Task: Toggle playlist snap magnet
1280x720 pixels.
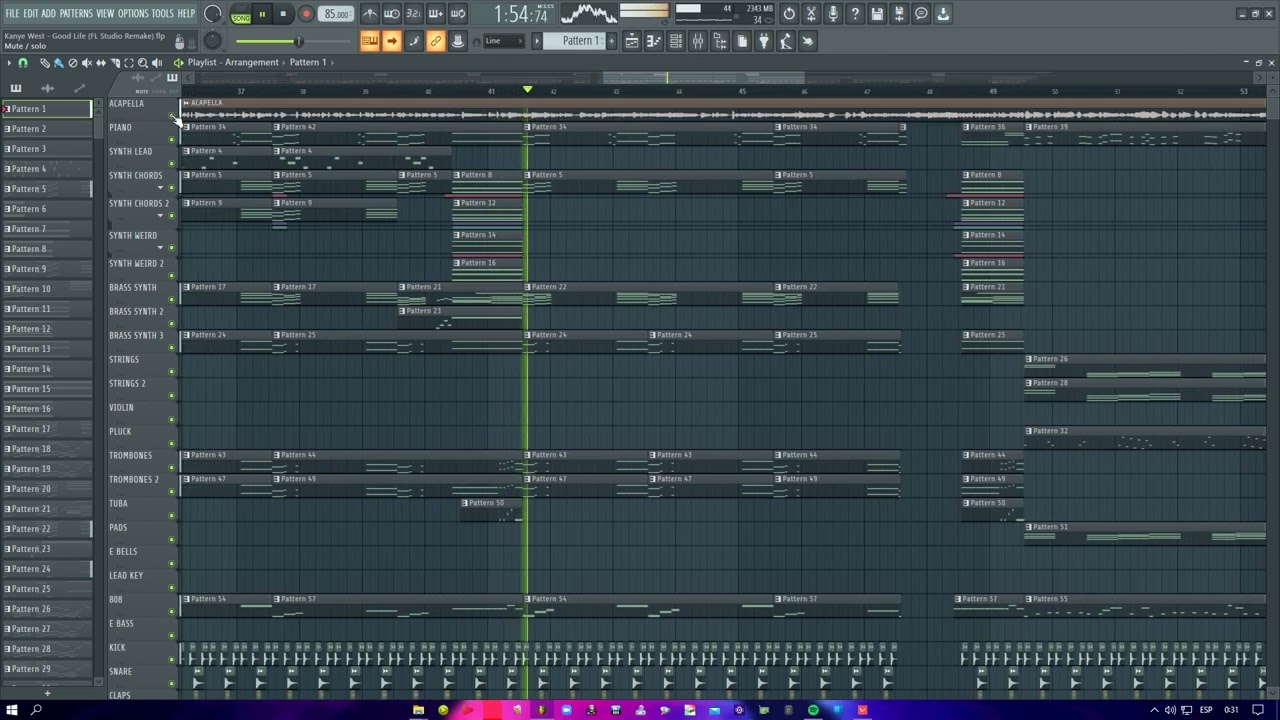Action: pyautogui.click(x=22, y=62)
